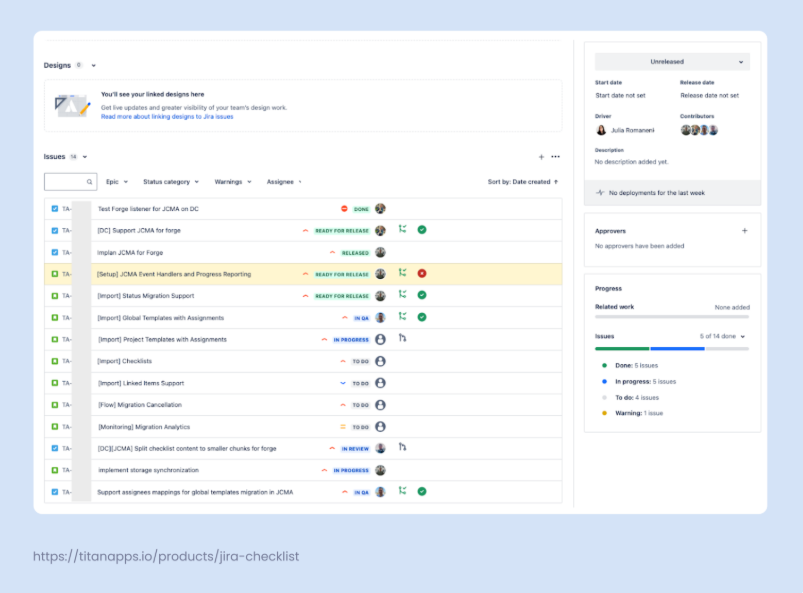Open the three-dot more menu in Issues header

pyautogui.click(x=556, y=157)
